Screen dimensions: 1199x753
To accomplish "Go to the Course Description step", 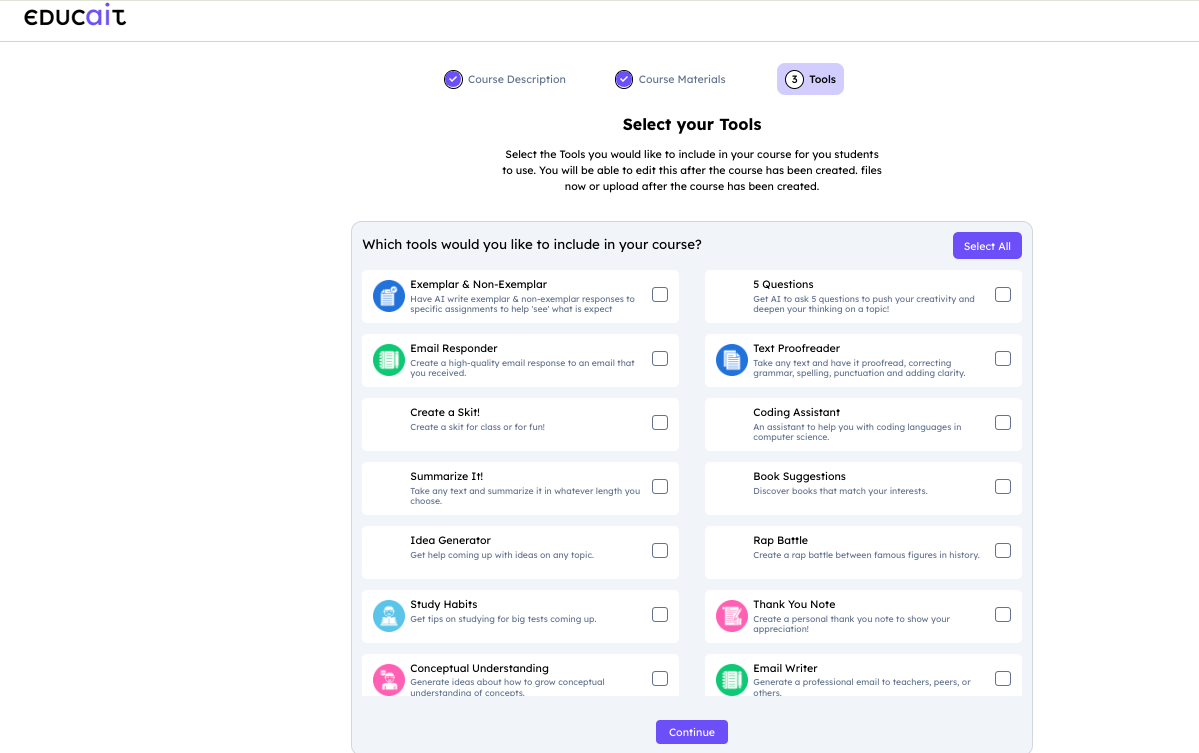I will [x=505, y=79].
